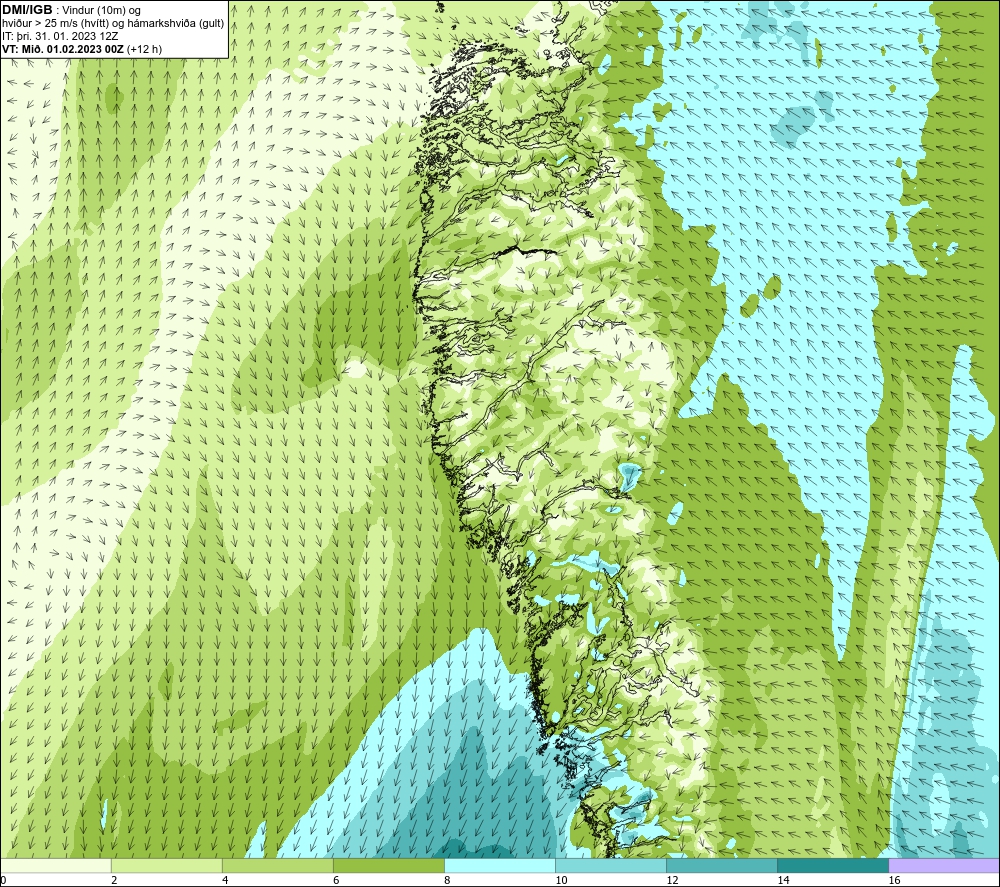Click the 'hviður > 25 m/s' description line

pos(113,24)
